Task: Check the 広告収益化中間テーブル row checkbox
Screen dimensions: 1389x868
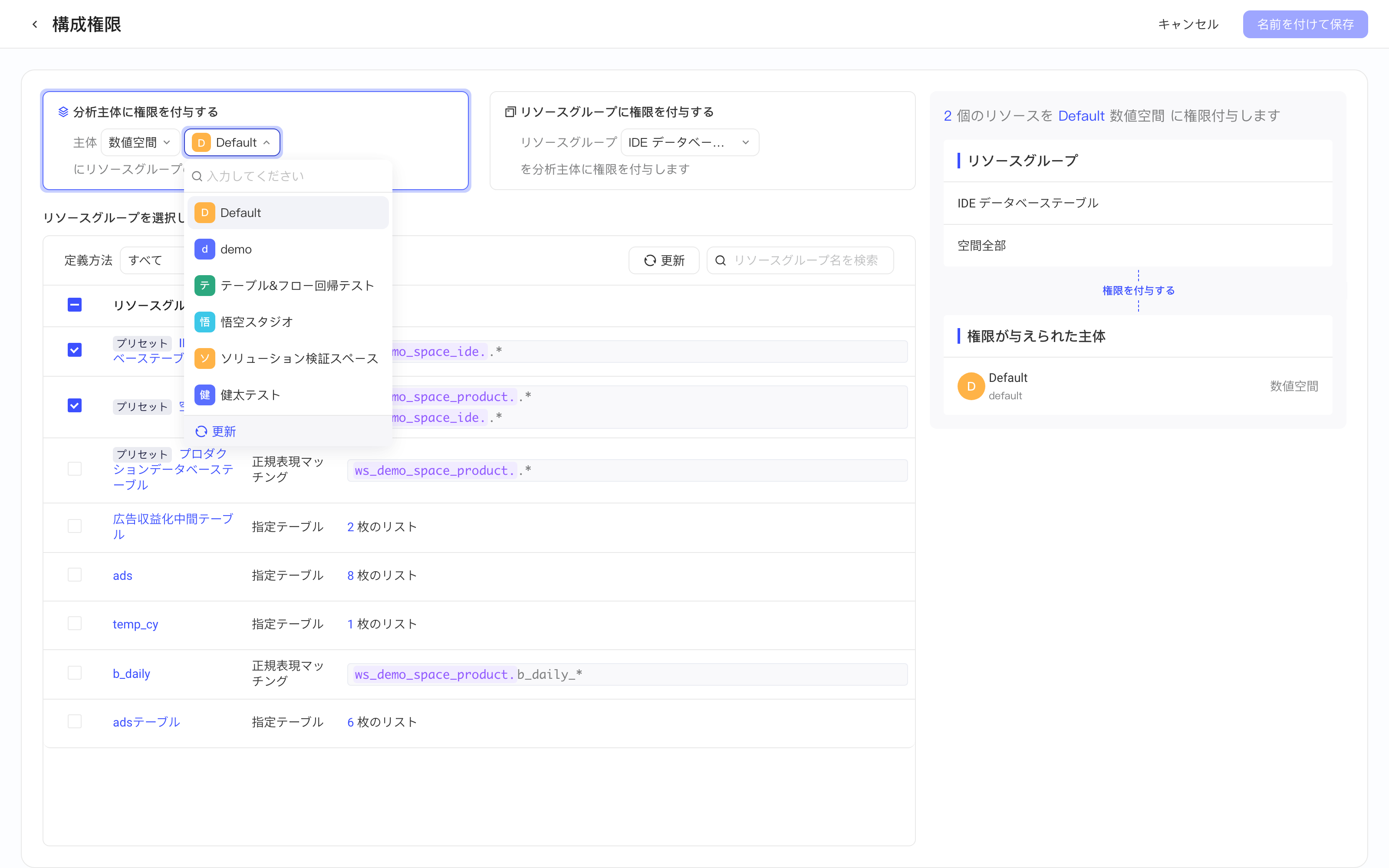Action: [x=75, y=526]
